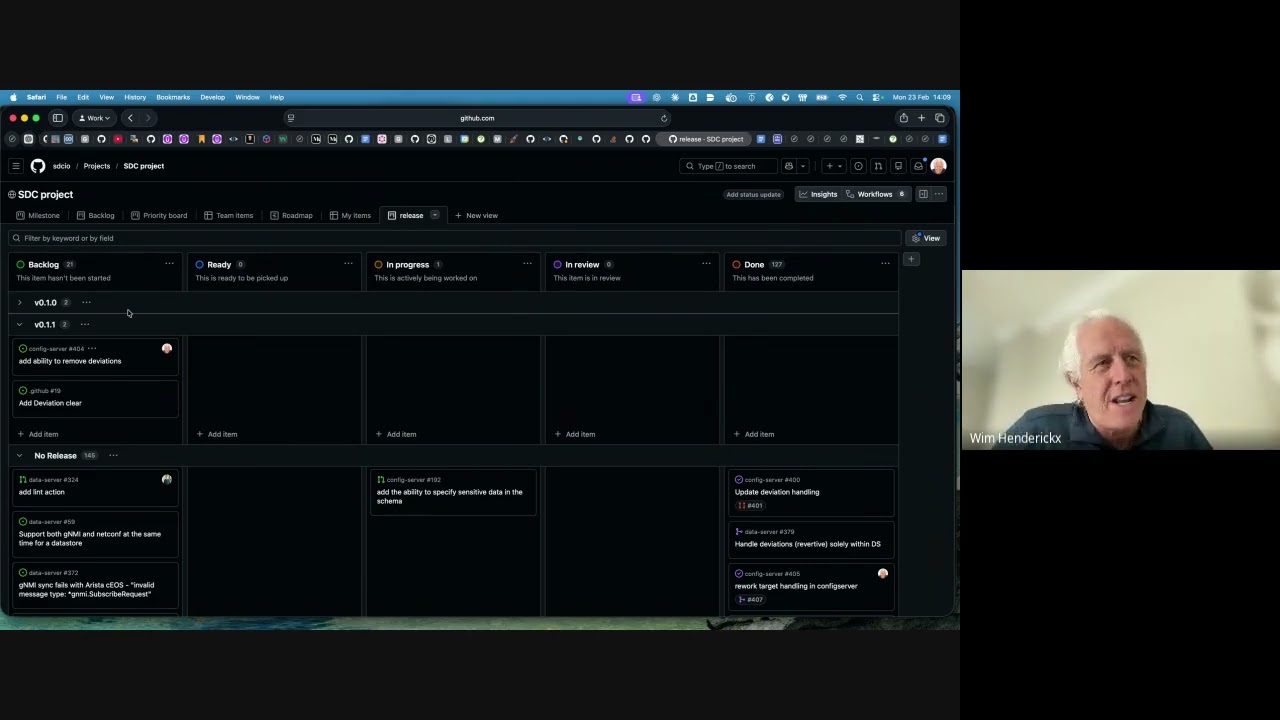Add item in the Done column of v0.1.1
This screenshot has height=720, width=1280.
(x=754, y=434)
